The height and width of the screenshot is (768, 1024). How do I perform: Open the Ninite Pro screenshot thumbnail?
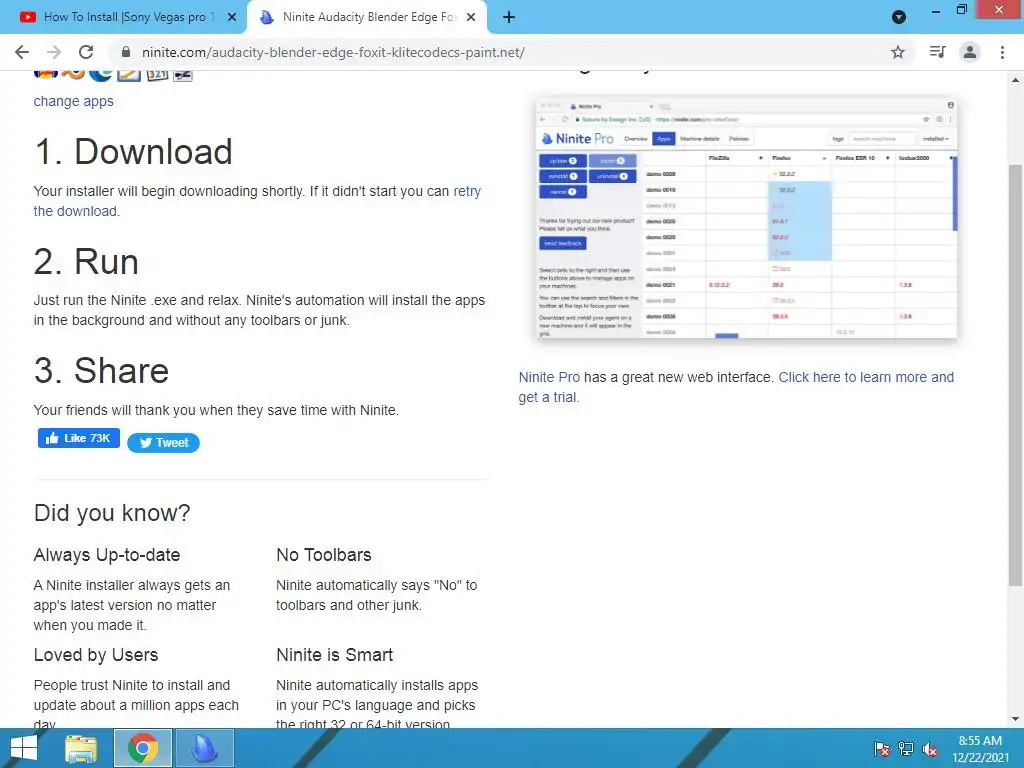tap(746, 219)
